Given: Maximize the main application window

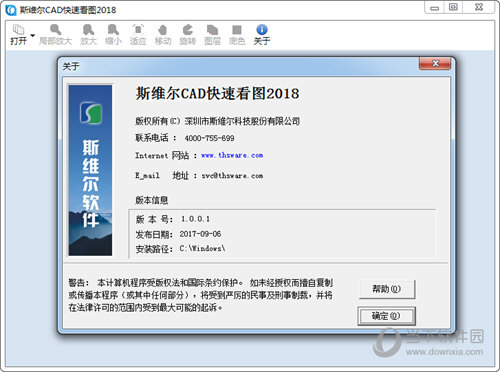Looking at the screenshot, I should click(x=453, y=7).
